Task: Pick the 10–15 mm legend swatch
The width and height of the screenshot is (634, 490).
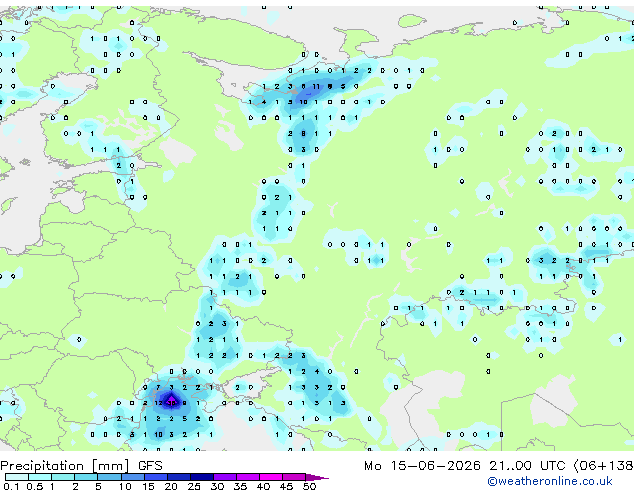Action: [x=132, y=477]
